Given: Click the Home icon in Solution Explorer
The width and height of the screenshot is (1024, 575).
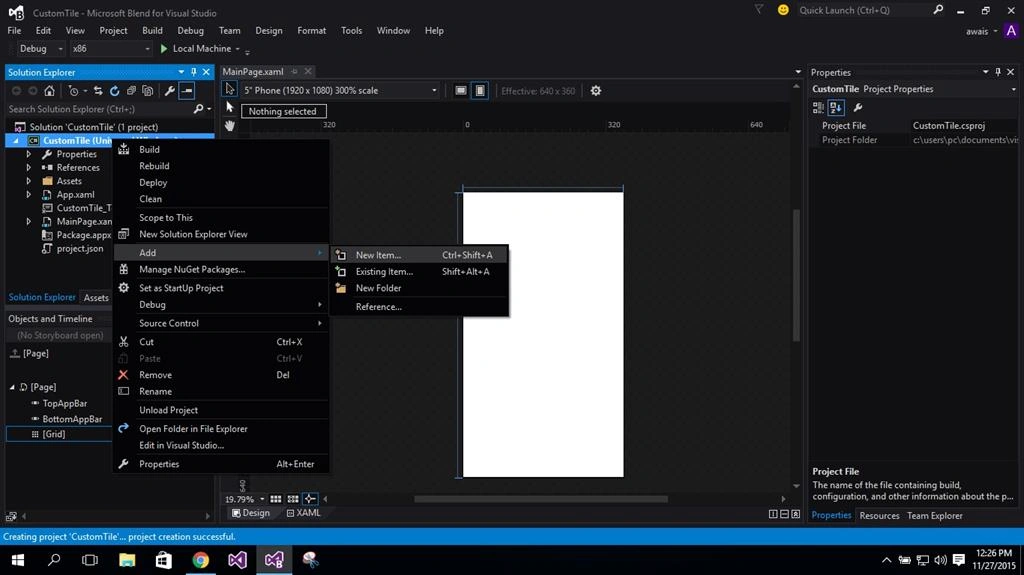Looking at the screenshot, I should pos(49,91).
